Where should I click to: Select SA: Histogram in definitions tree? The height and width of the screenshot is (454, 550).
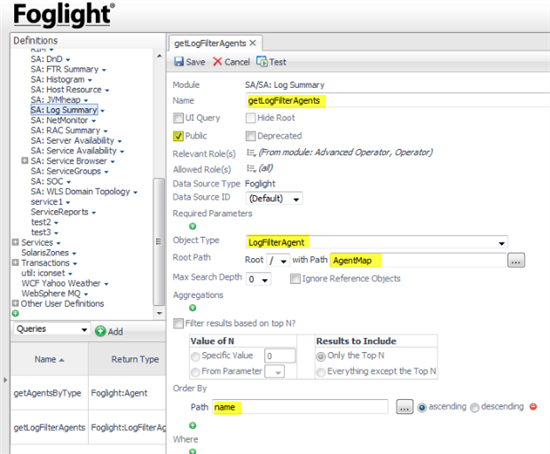58,79
